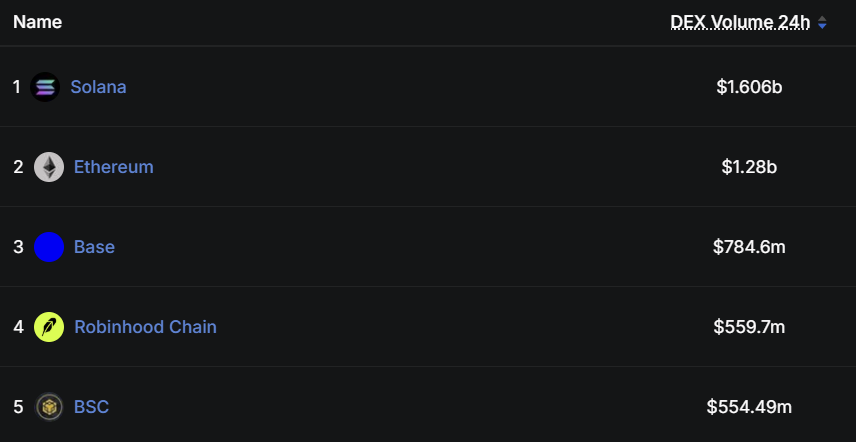Open the Ethereum chain link
Screen dimensions: 856x442
pos(114,167)
